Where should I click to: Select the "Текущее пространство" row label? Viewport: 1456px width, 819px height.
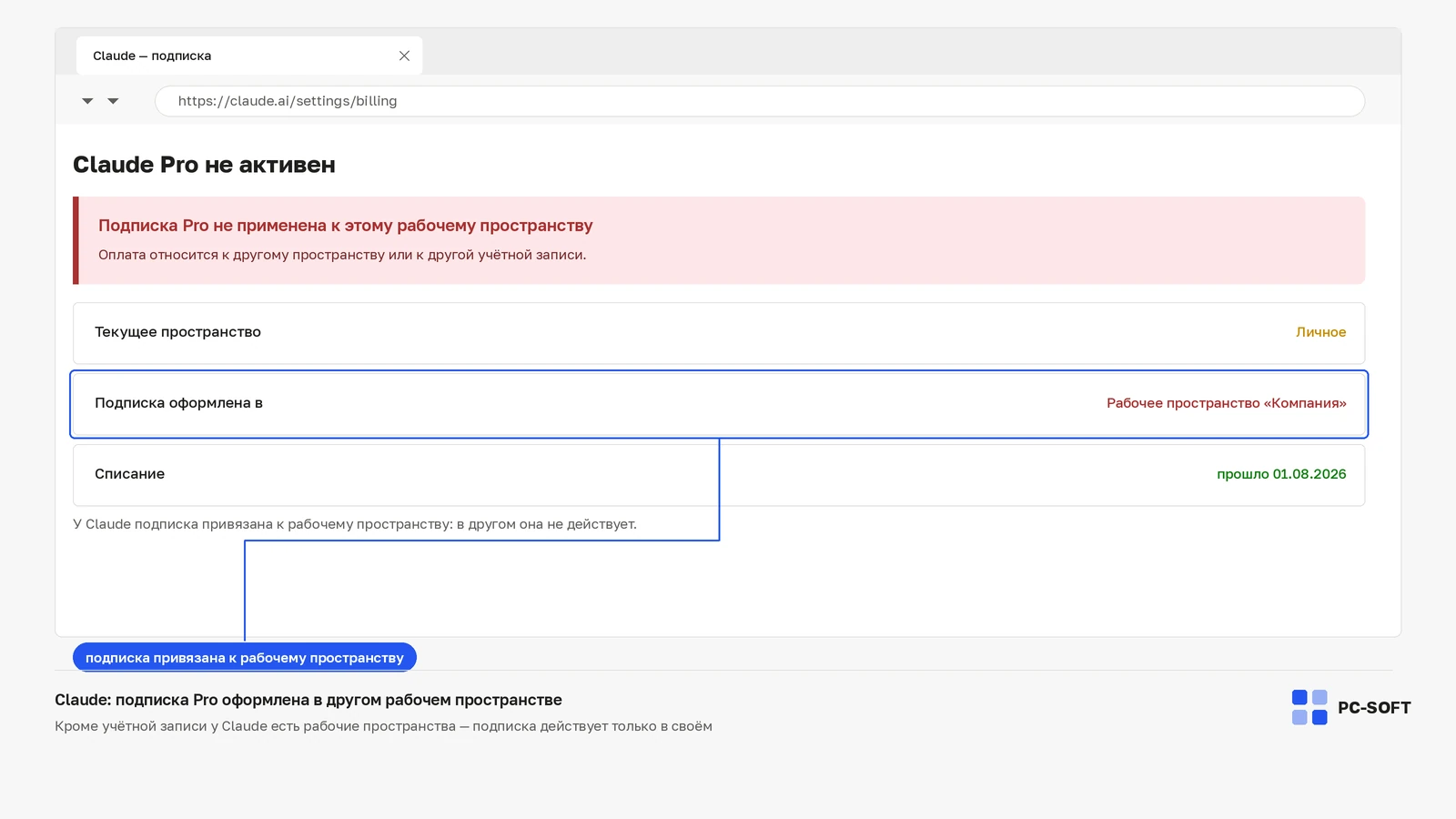tap(177, 332)
